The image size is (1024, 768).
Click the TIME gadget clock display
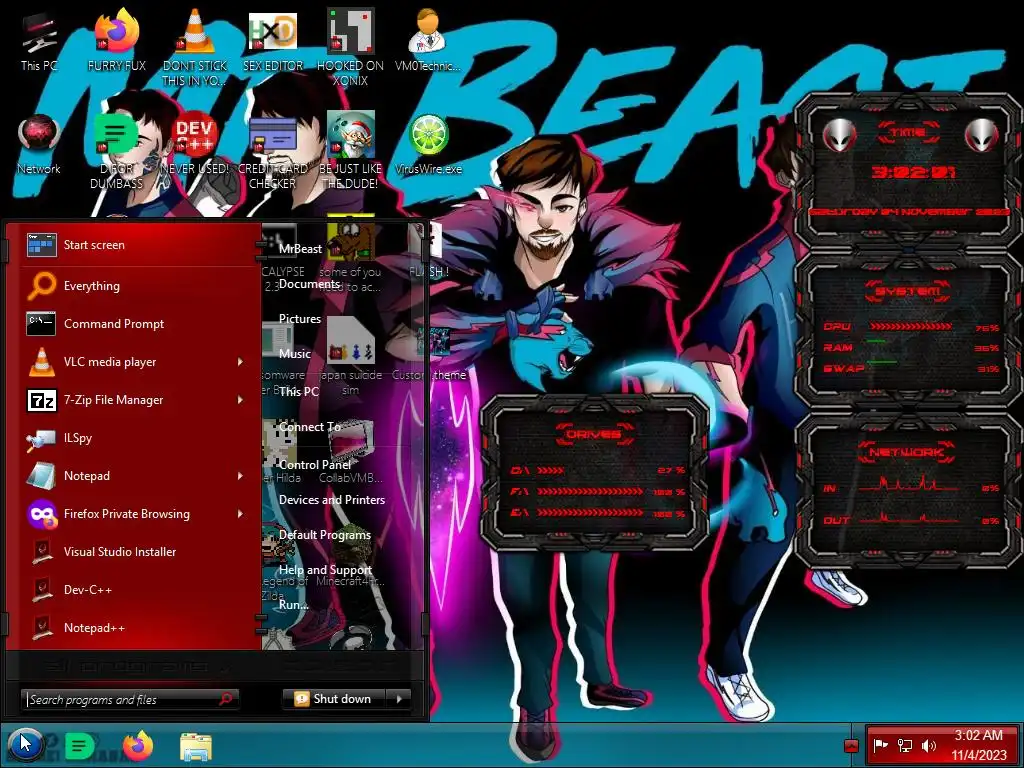pyautogui.click(x=912, y=172)
